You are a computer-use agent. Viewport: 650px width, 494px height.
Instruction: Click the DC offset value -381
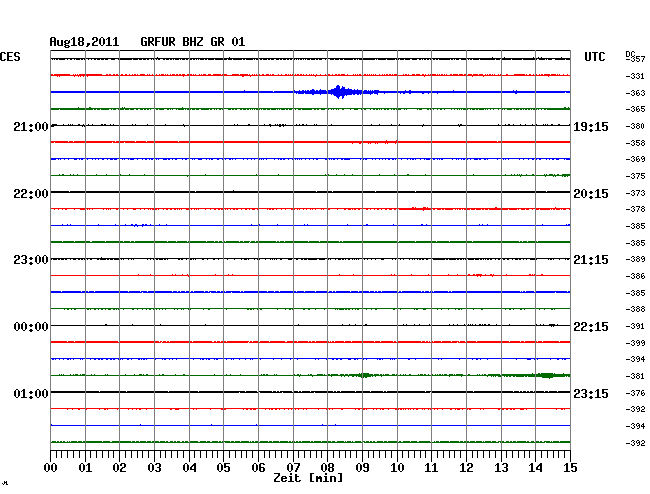[x=635, y=376]
